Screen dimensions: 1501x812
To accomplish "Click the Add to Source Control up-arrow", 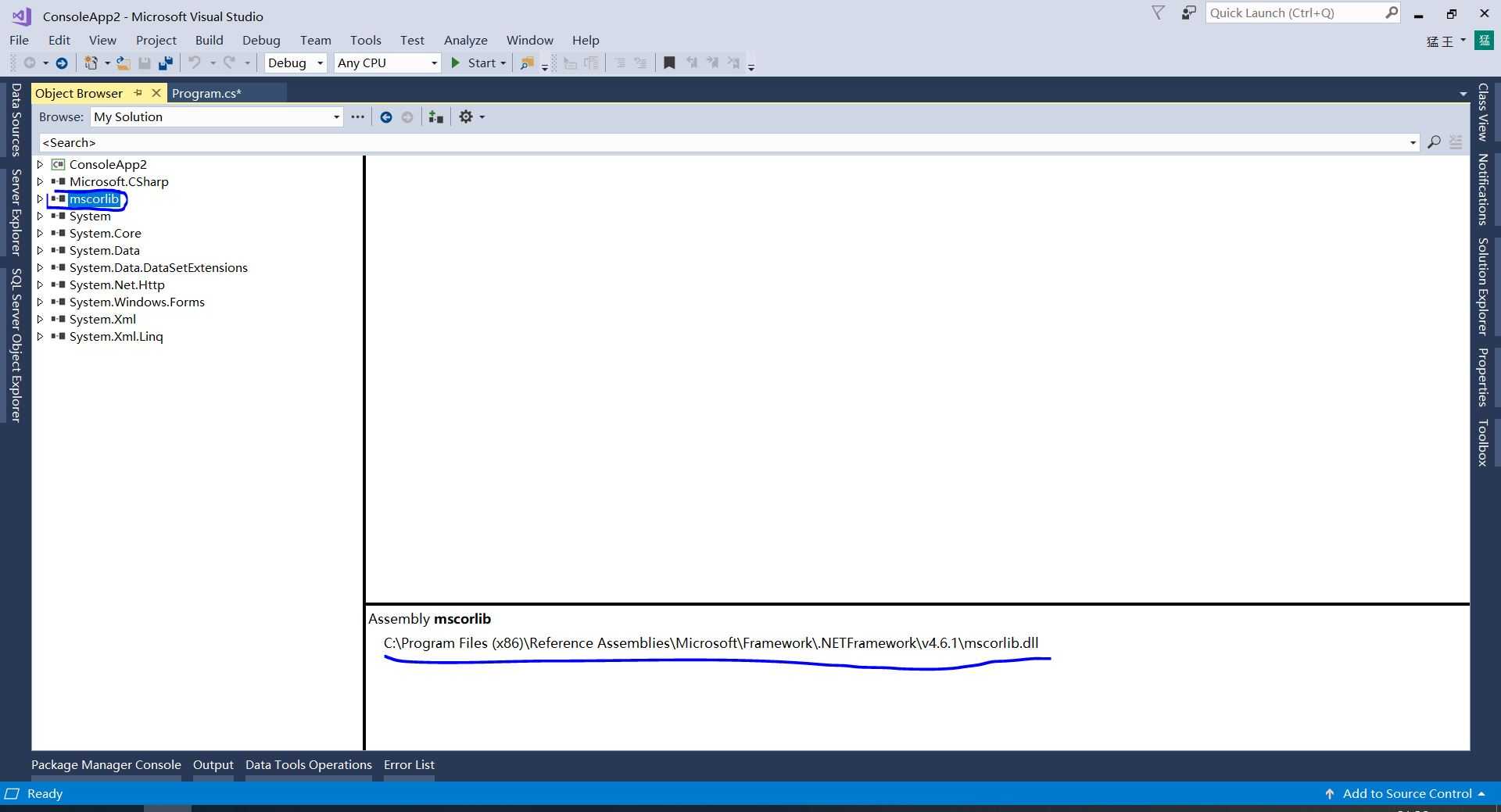I will (x=1329, y=794).
